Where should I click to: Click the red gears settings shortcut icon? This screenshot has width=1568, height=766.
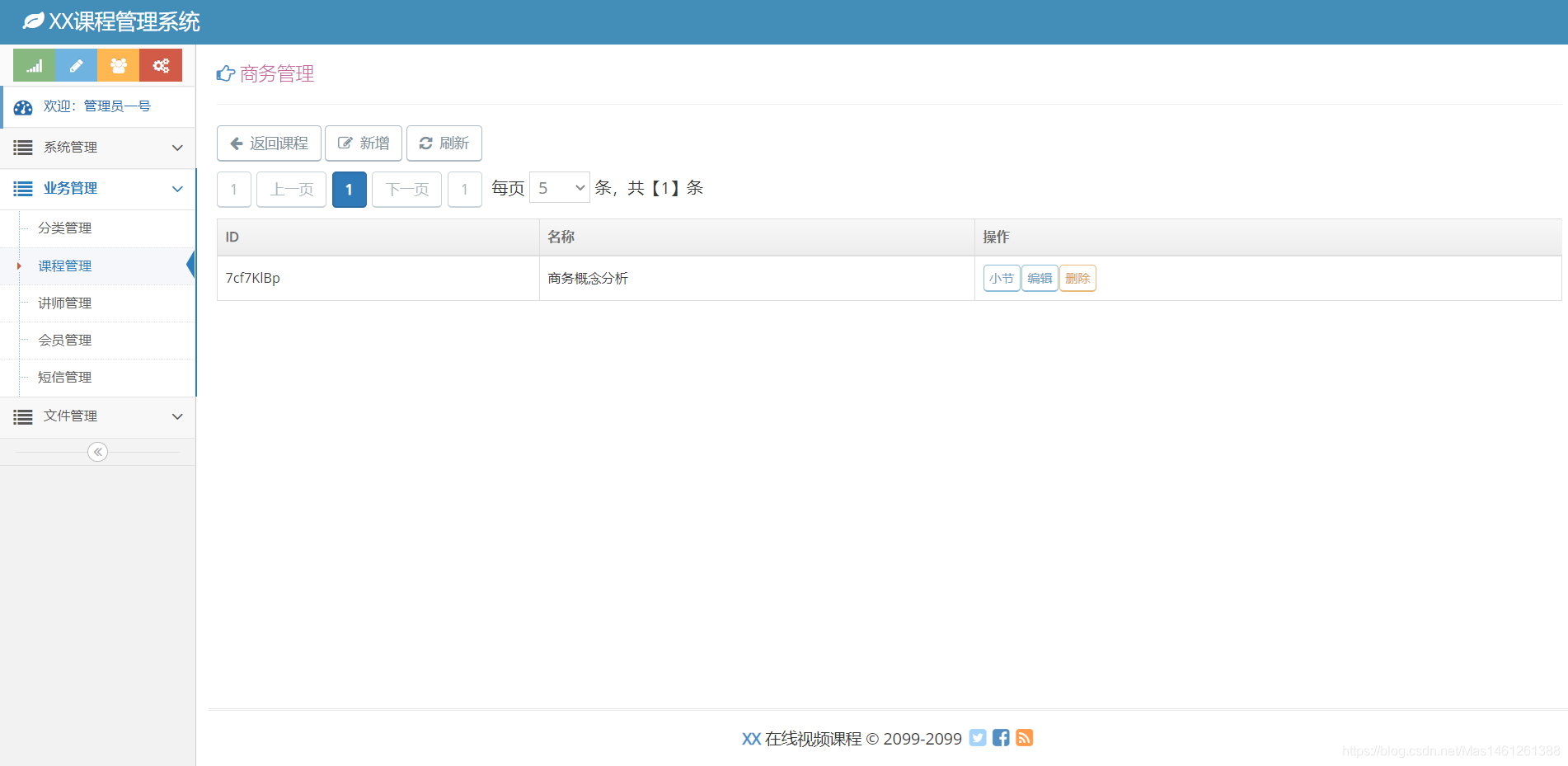[161, 65]
